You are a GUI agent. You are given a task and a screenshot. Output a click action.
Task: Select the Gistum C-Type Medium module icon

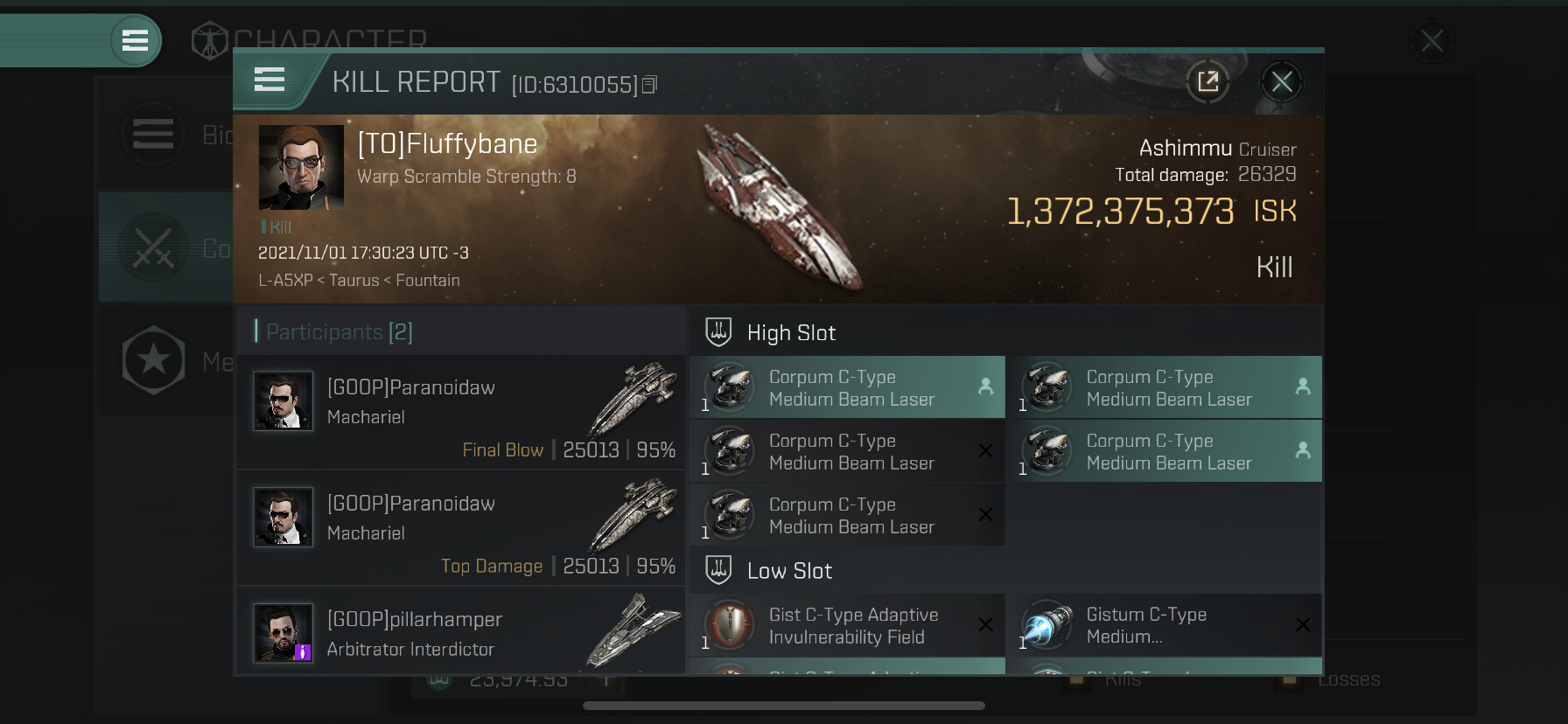(x=1047, y=625)
